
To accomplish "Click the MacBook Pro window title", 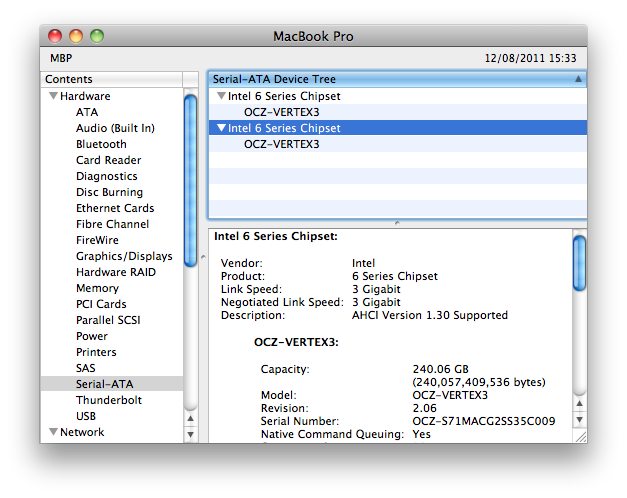I will (x=313, y=36).
